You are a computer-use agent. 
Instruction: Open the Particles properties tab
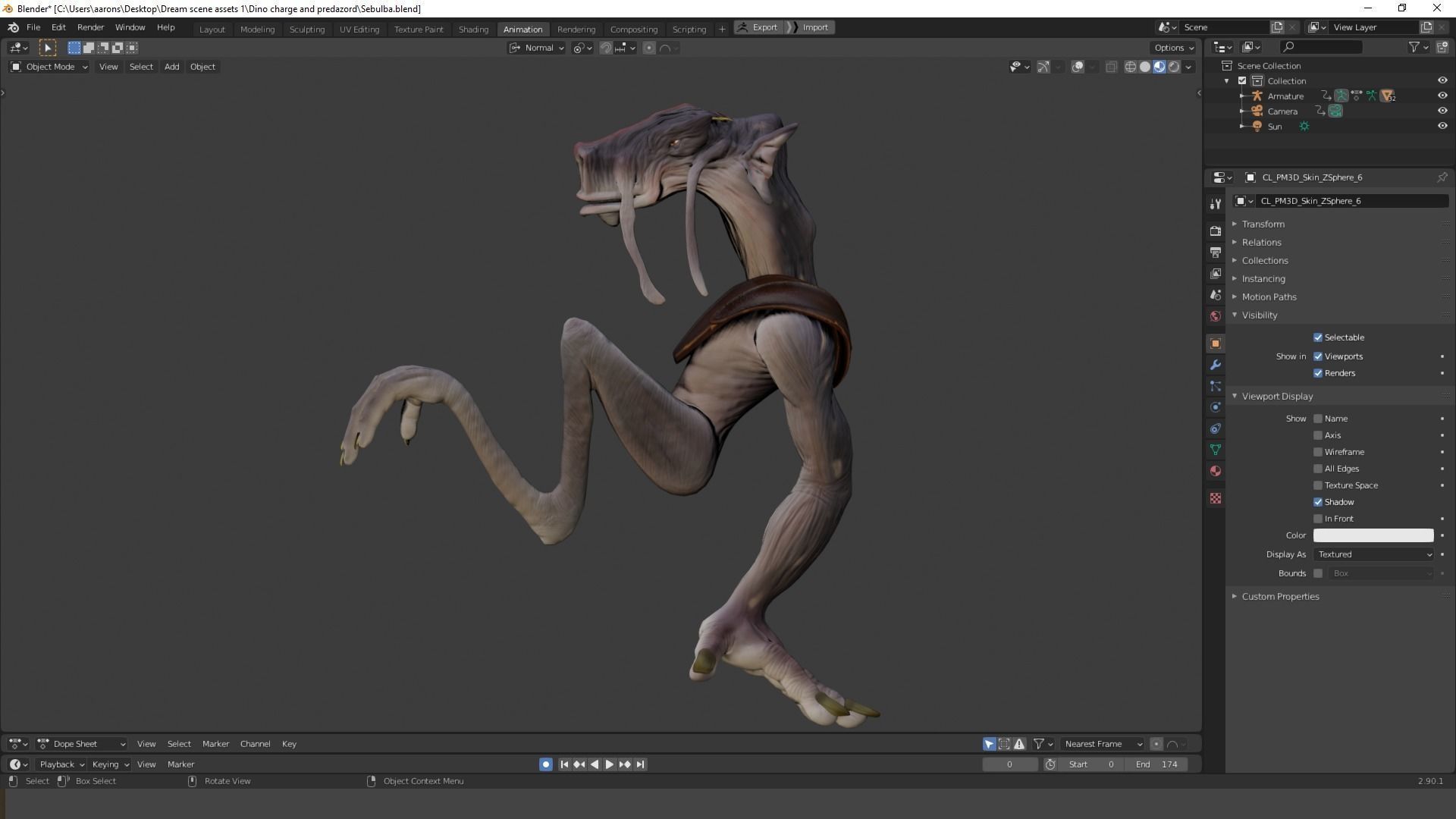[x=1216, y=386]
